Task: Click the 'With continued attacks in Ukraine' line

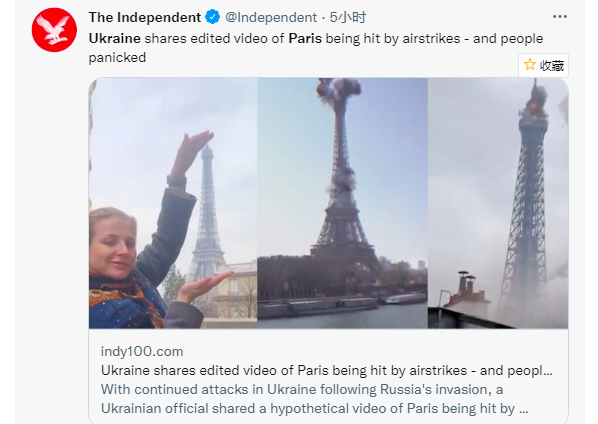Action: pos(302,389)
